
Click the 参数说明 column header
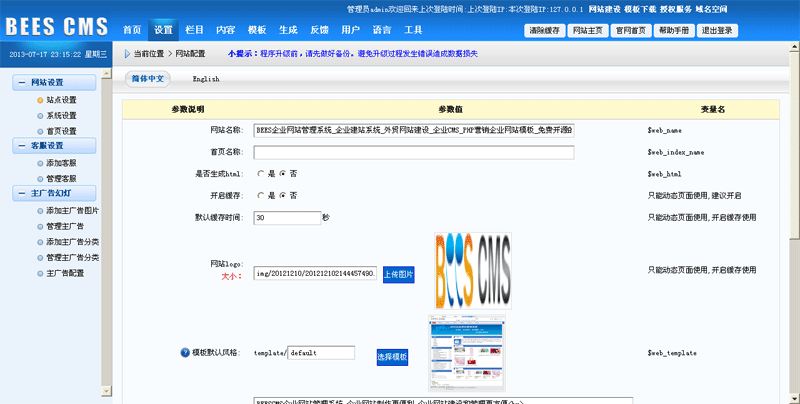[x=188, y=109]
